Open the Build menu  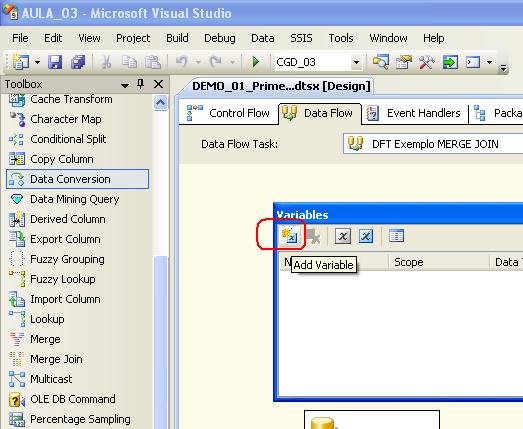[x=177, y=38]
